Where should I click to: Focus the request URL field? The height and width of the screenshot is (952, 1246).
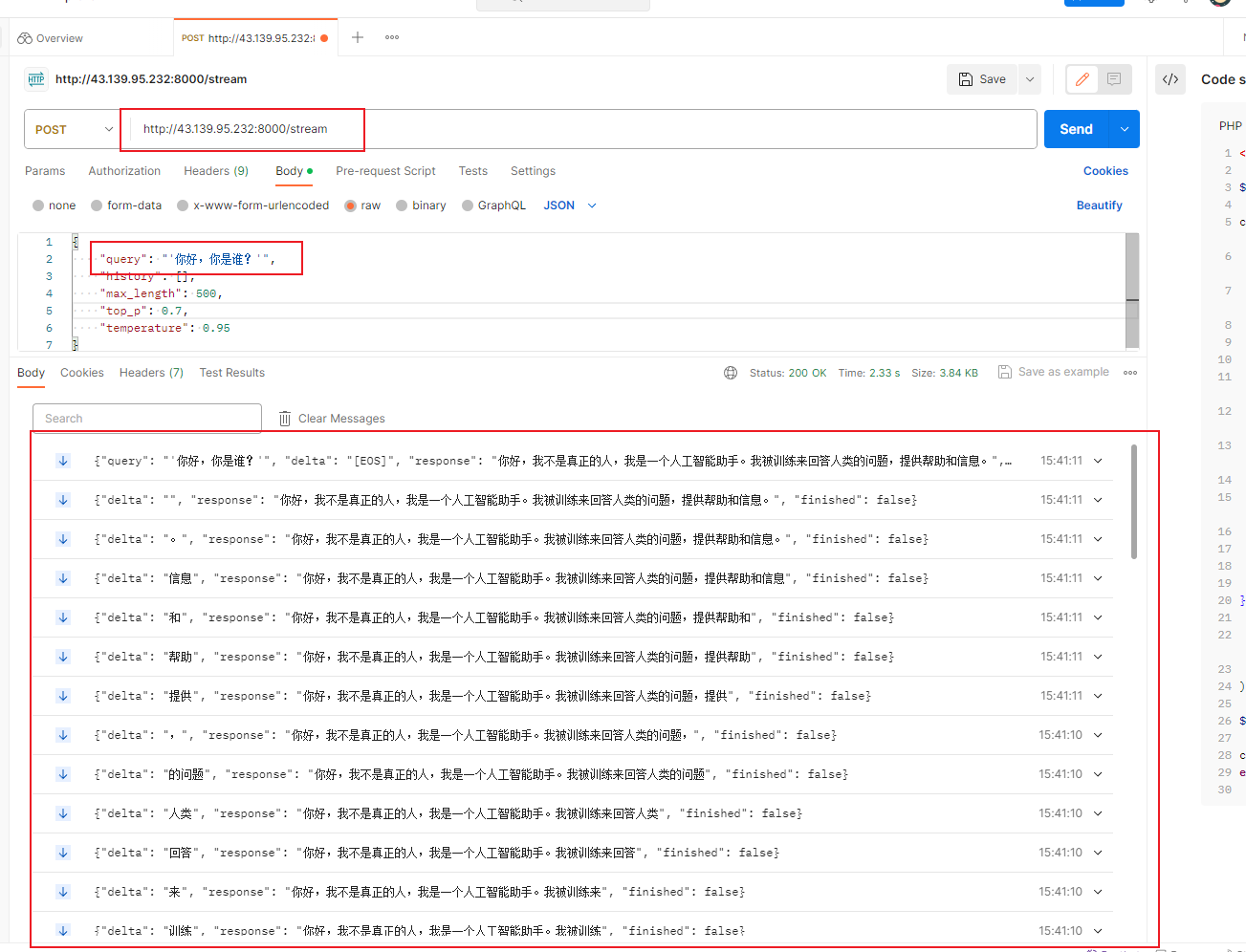[x=579, y=129]
